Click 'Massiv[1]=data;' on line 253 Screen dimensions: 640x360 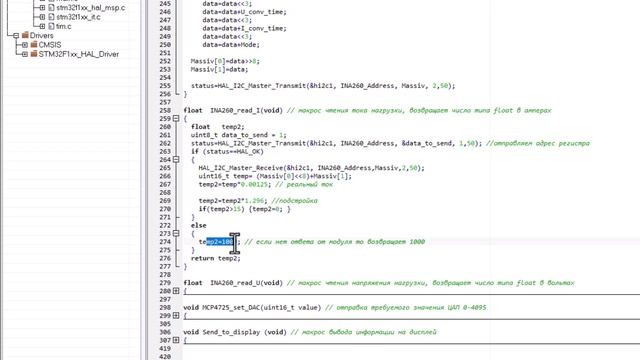219,69
